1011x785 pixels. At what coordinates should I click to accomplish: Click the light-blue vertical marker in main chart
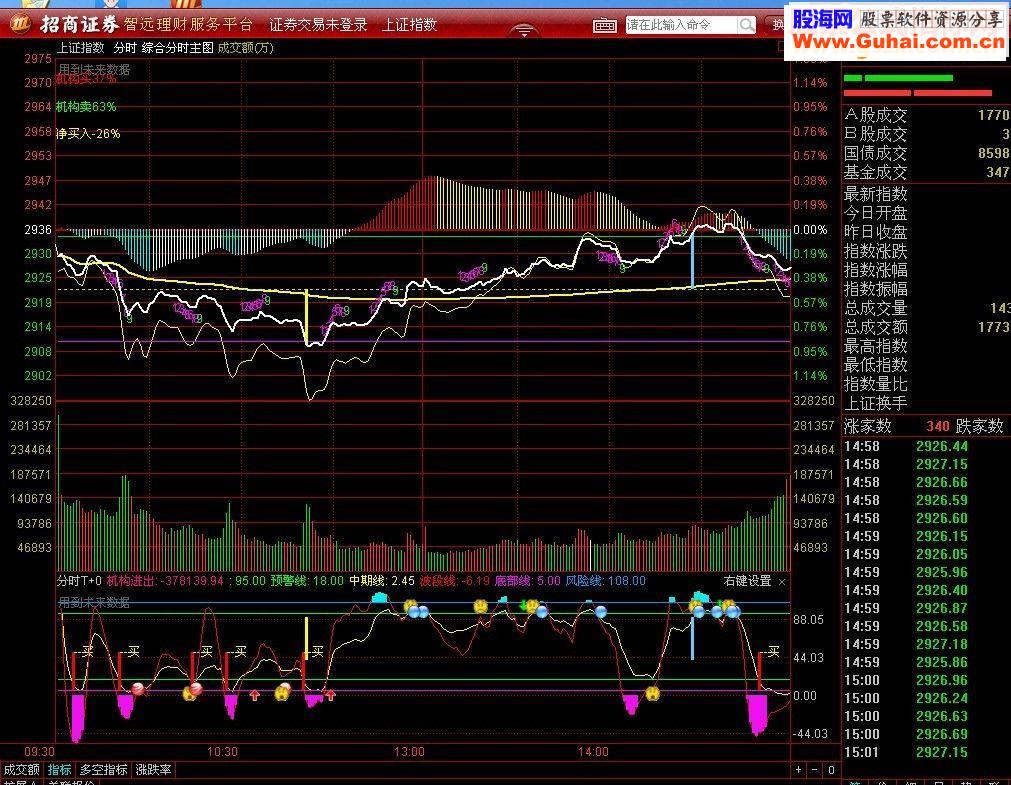[692, 260]
